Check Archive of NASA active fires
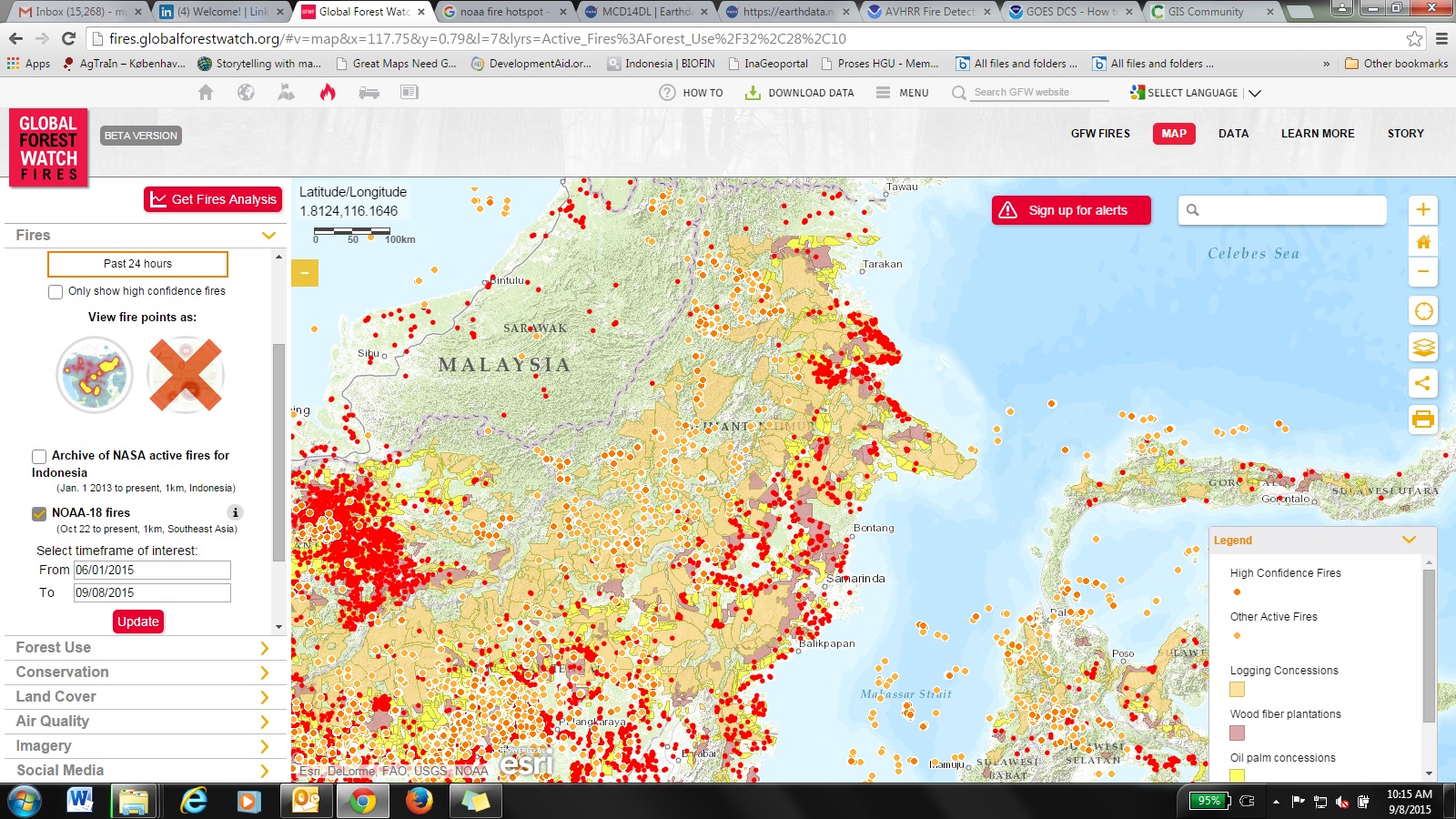 click(x=39, y=456)
